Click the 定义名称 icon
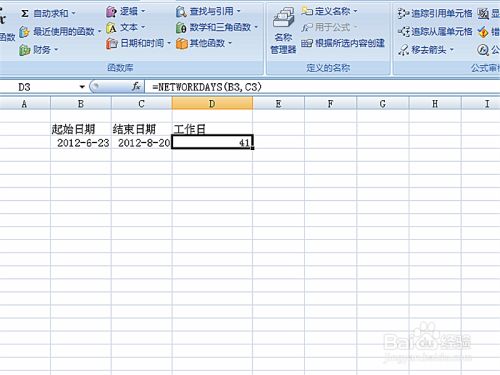The image size is (500, 375). point(306,11)
